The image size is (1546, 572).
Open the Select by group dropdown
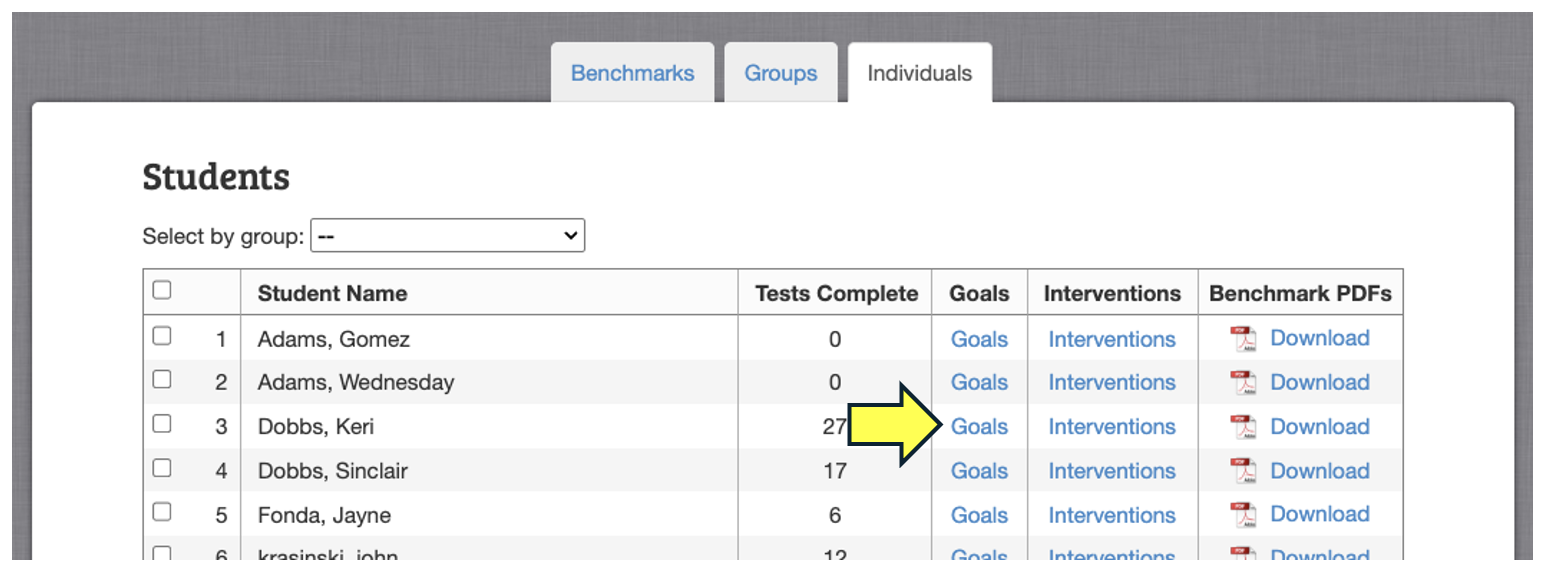tap(447, 236)
